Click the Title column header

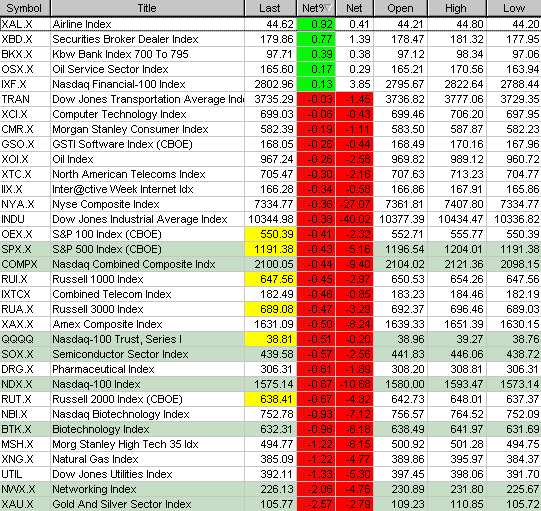pyautogui.click(x=147, y=8)
